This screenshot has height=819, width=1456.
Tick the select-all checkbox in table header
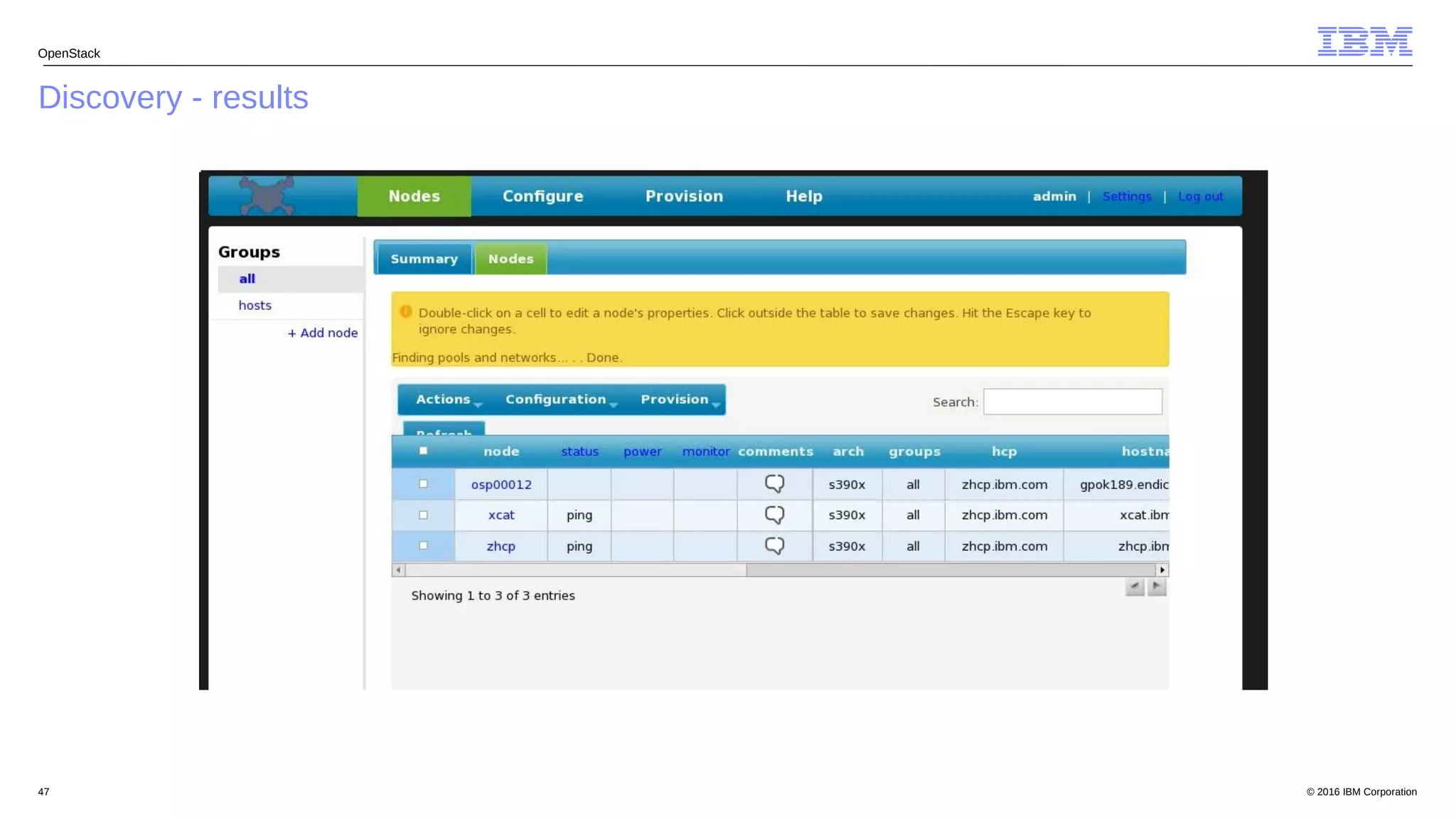click(424, 451)
